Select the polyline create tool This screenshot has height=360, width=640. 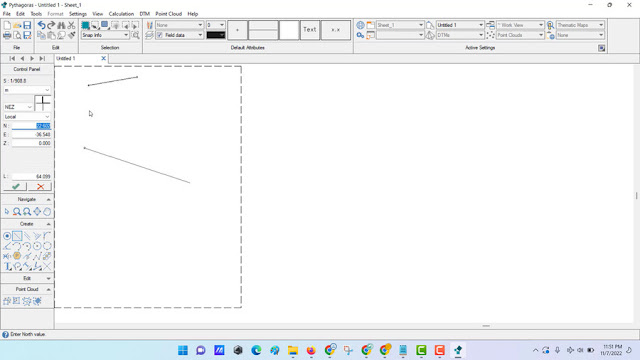coord(37,256)
